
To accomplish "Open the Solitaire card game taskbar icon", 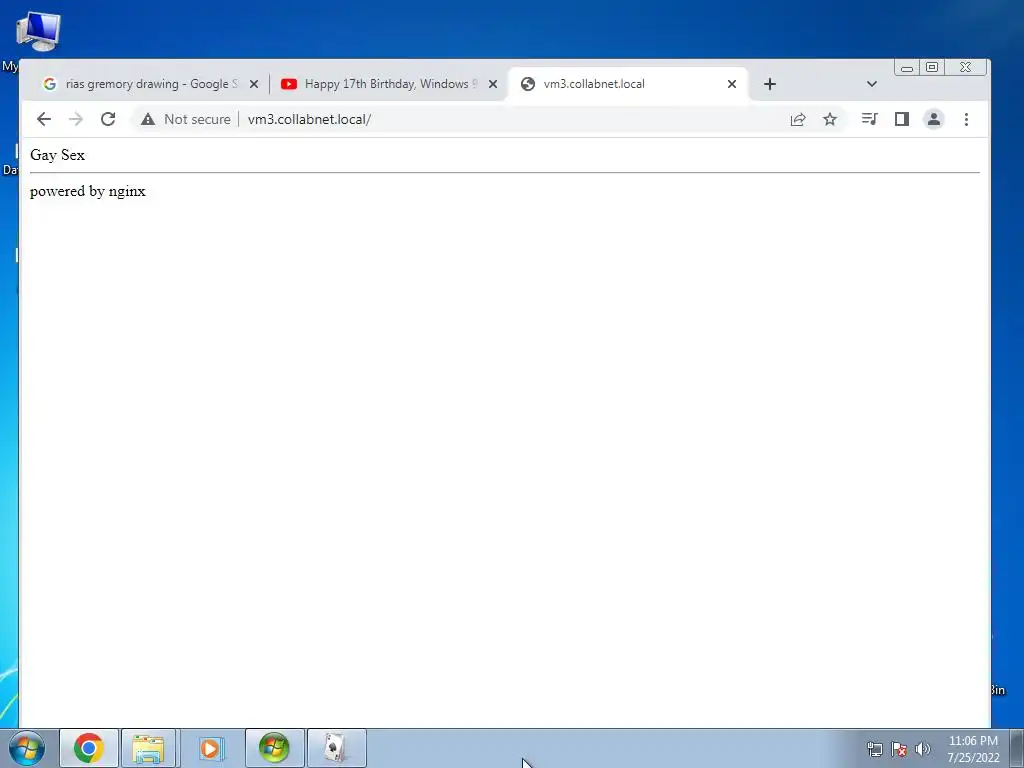I will (x=336, y=748).
